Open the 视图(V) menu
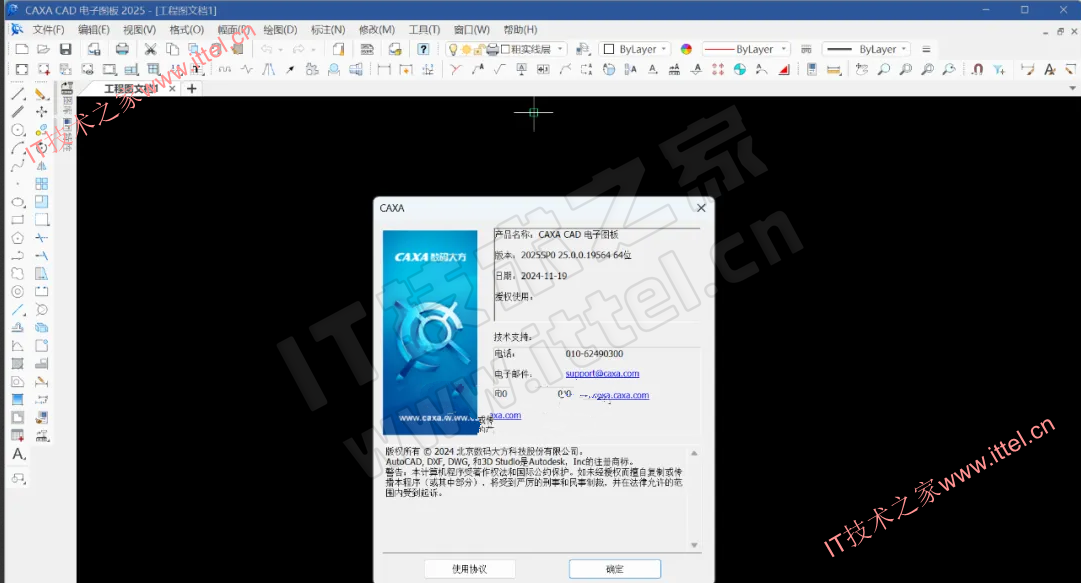 point(139,30)
